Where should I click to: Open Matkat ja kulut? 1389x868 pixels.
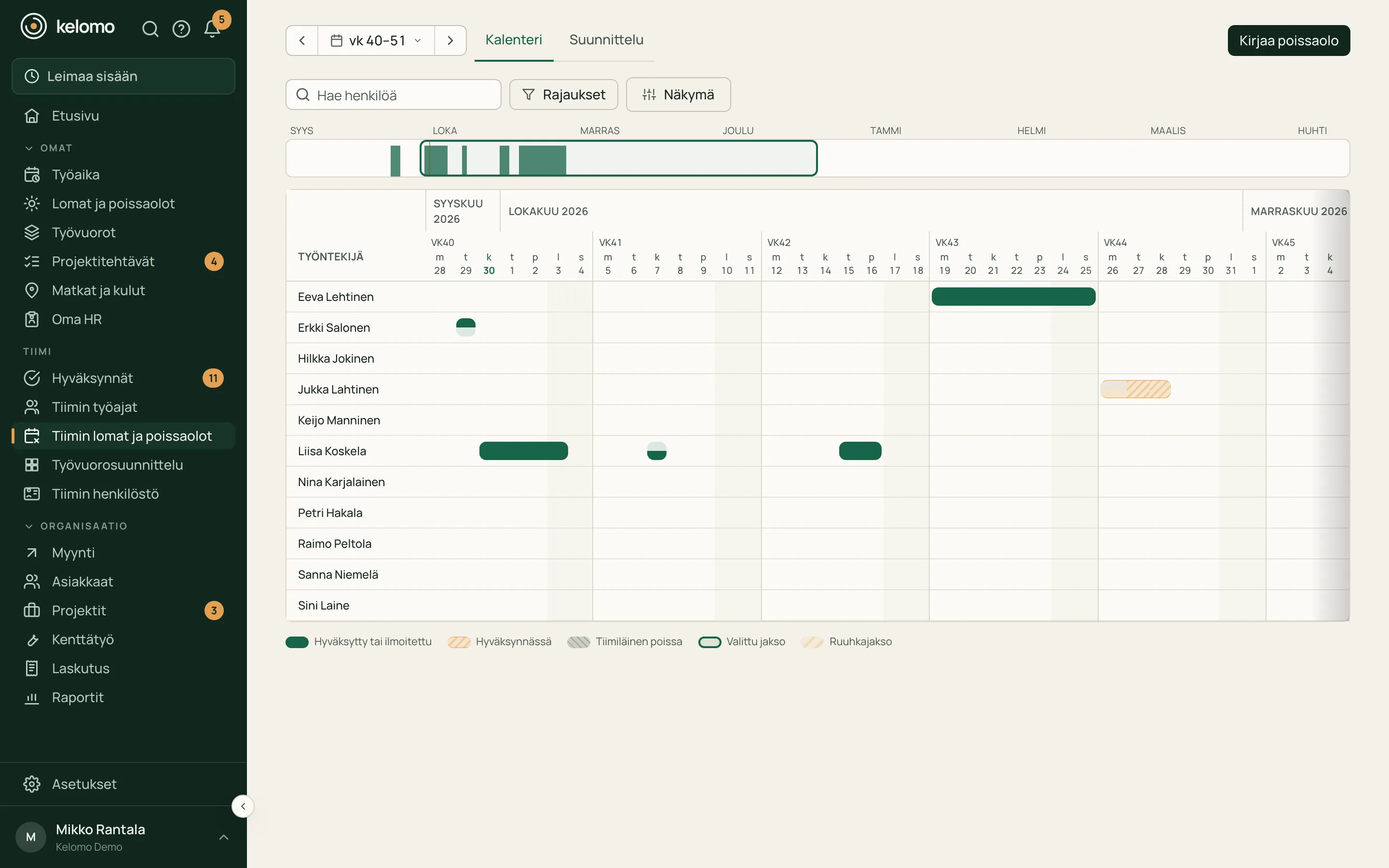pyautogui.click(x=123, y=290)
